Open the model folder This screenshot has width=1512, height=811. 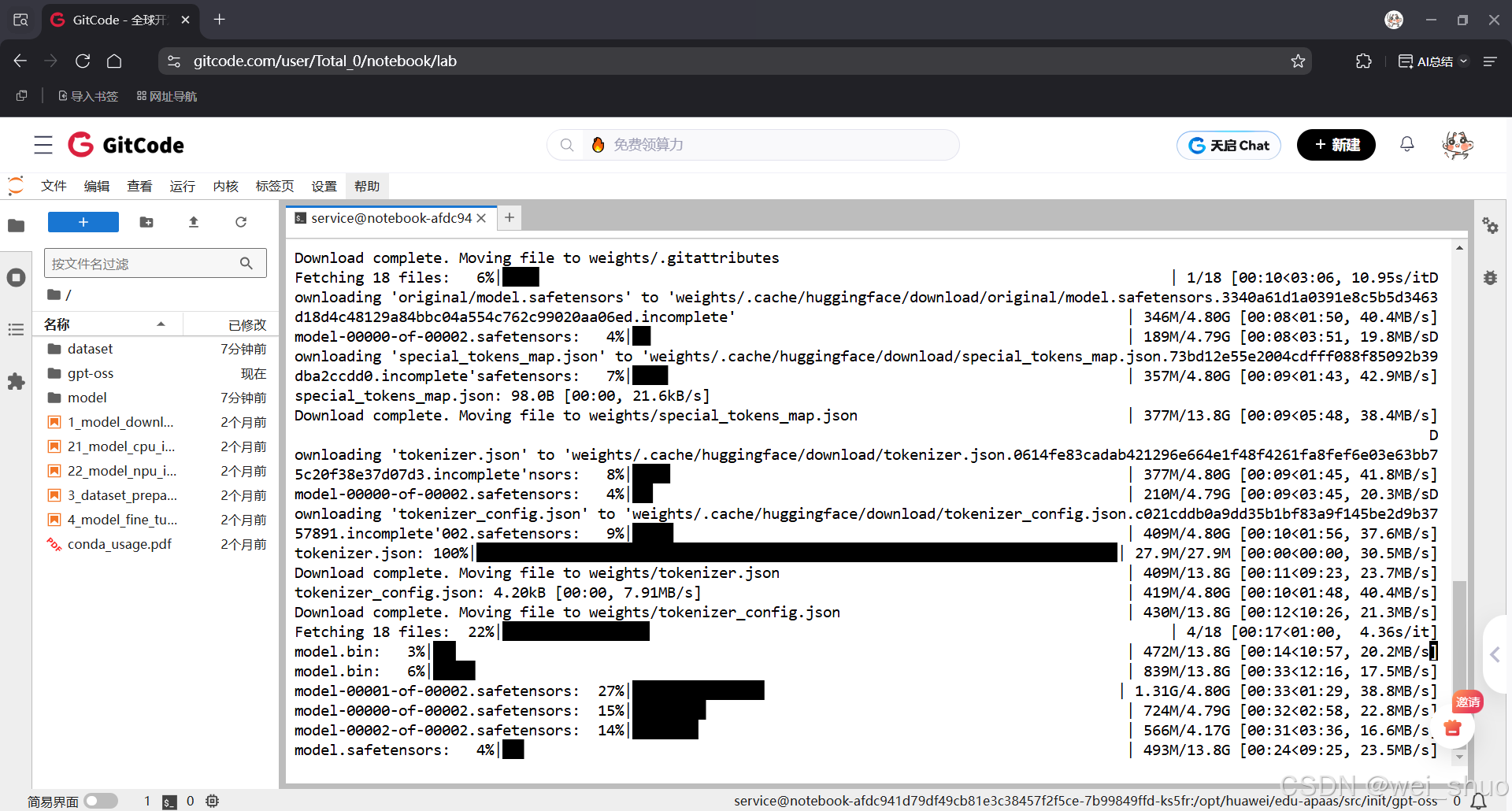(x=155, y=398)
